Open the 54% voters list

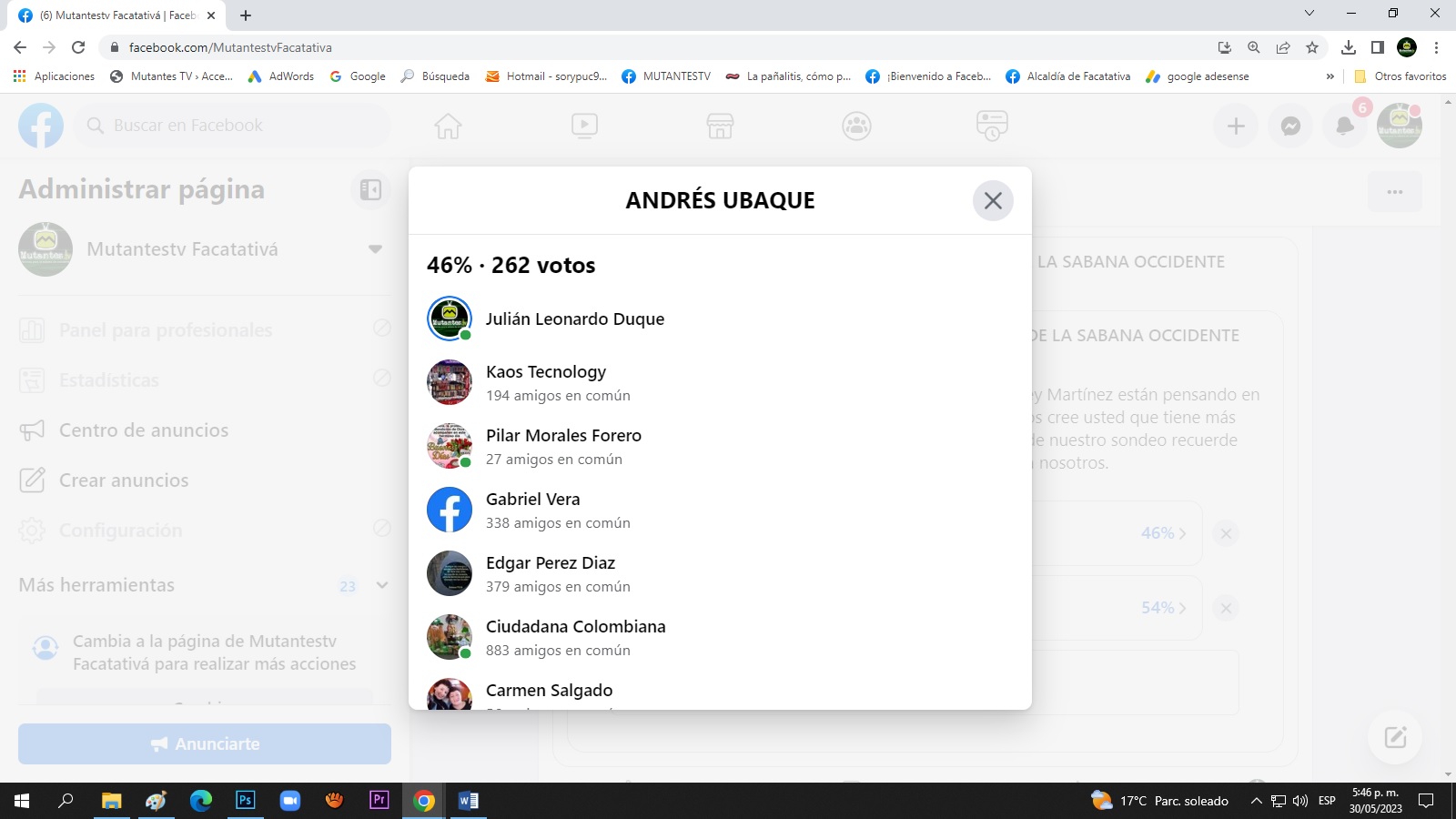[x=1163, y=608]
